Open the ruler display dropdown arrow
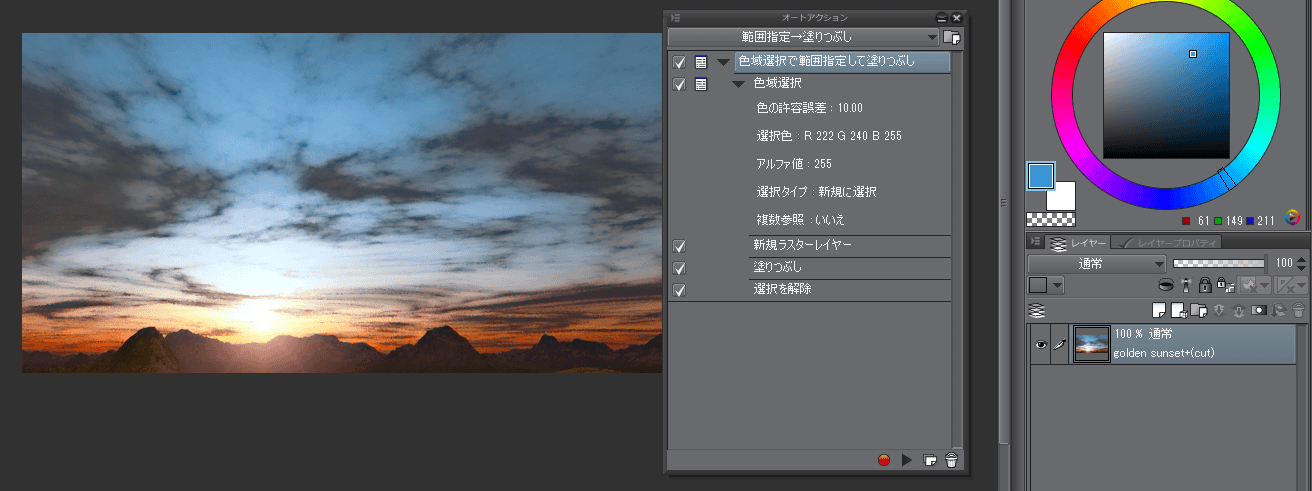Image resolution: width=1312 pixels, height=491 pixels. 1301,286
